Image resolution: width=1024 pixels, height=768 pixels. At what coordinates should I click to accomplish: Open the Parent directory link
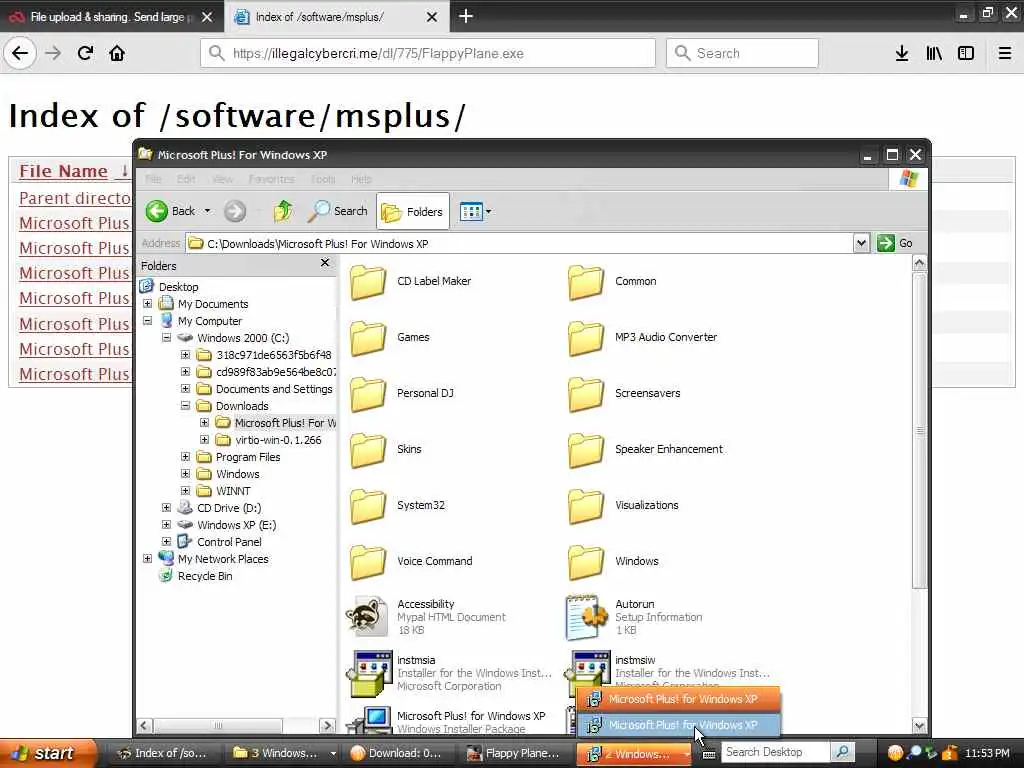[x=74, y=198]
